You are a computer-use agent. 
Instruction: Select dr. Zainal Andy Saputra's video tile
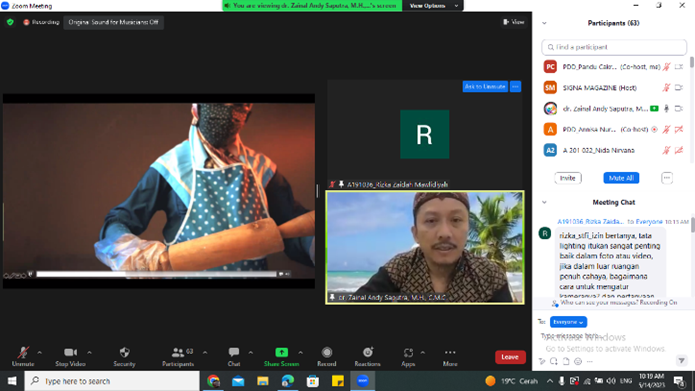[425, 247]
